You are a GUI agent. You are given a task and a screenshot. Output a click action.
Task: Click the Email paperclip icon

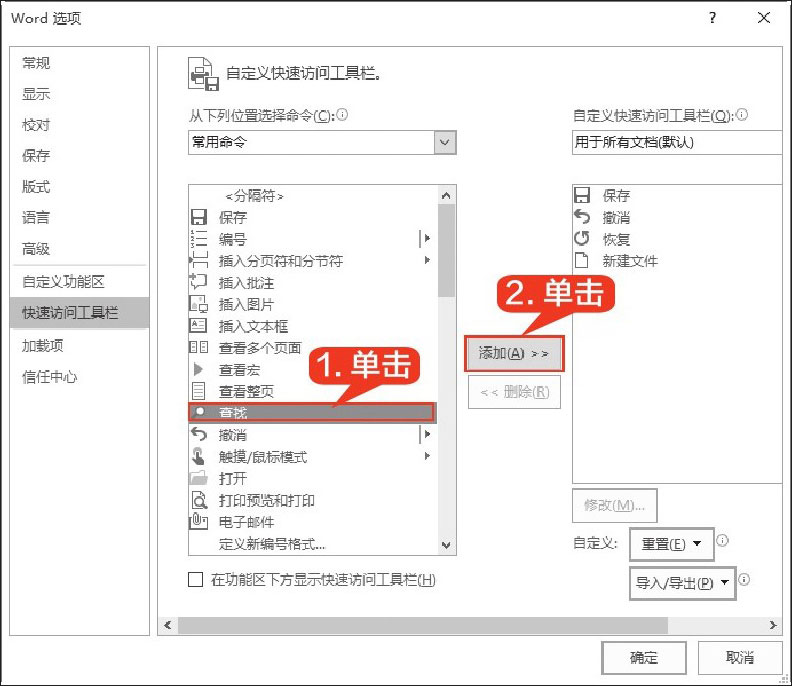(x=199, y=521)
